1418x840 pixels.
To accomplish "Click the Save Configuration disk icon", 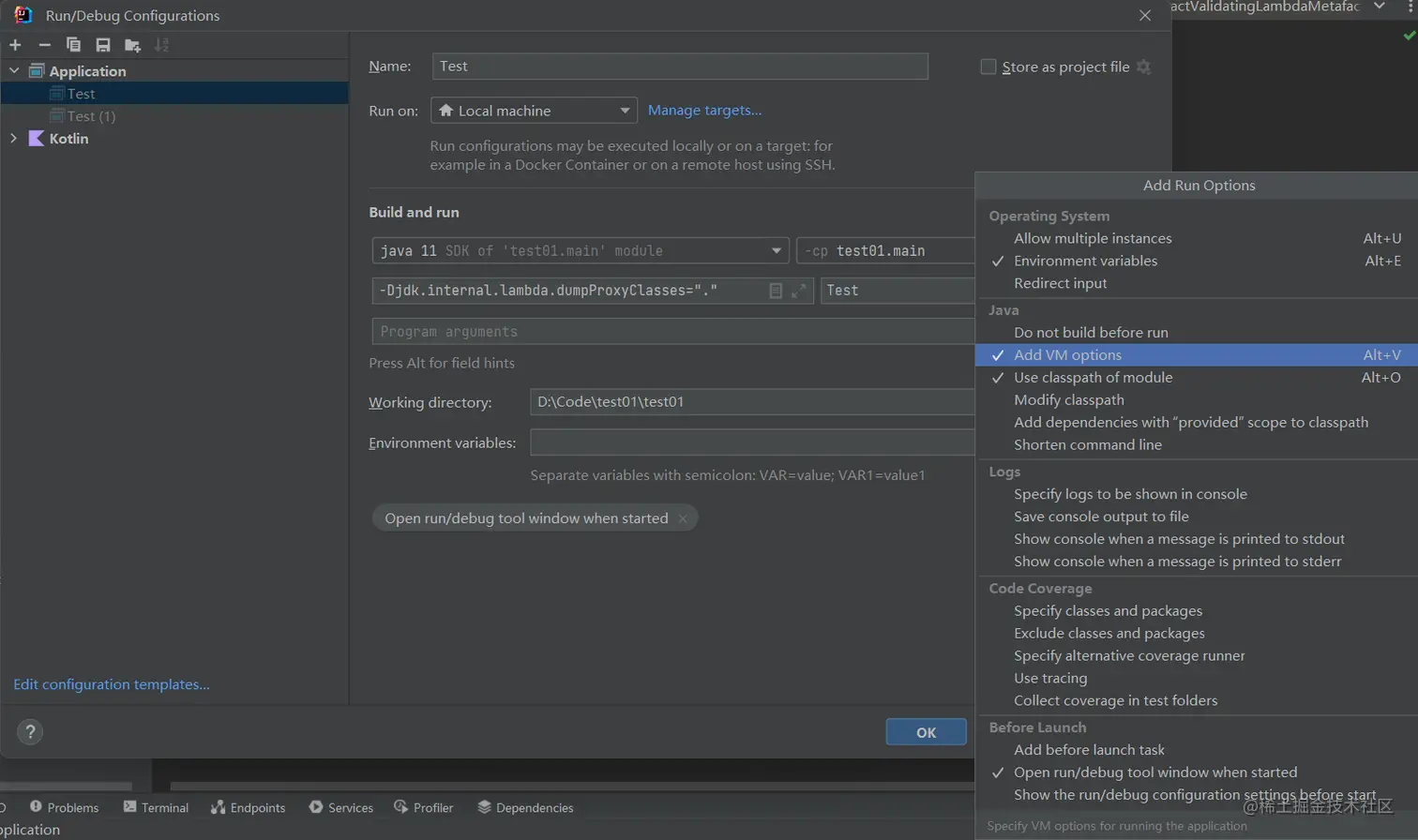I will [103, 45].
